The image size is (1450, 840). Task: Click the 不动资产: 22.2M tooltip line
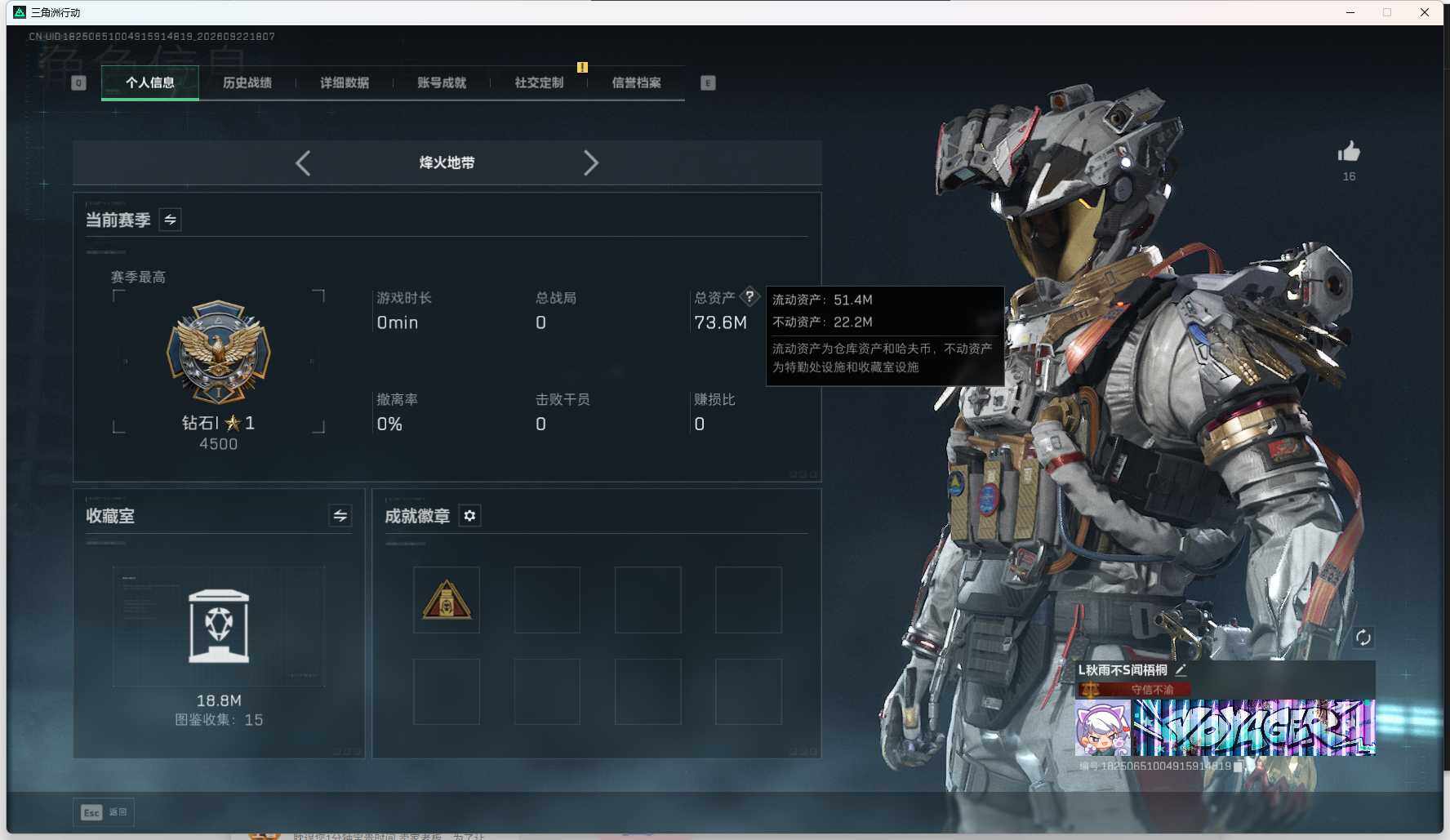(x=822, y=322)
